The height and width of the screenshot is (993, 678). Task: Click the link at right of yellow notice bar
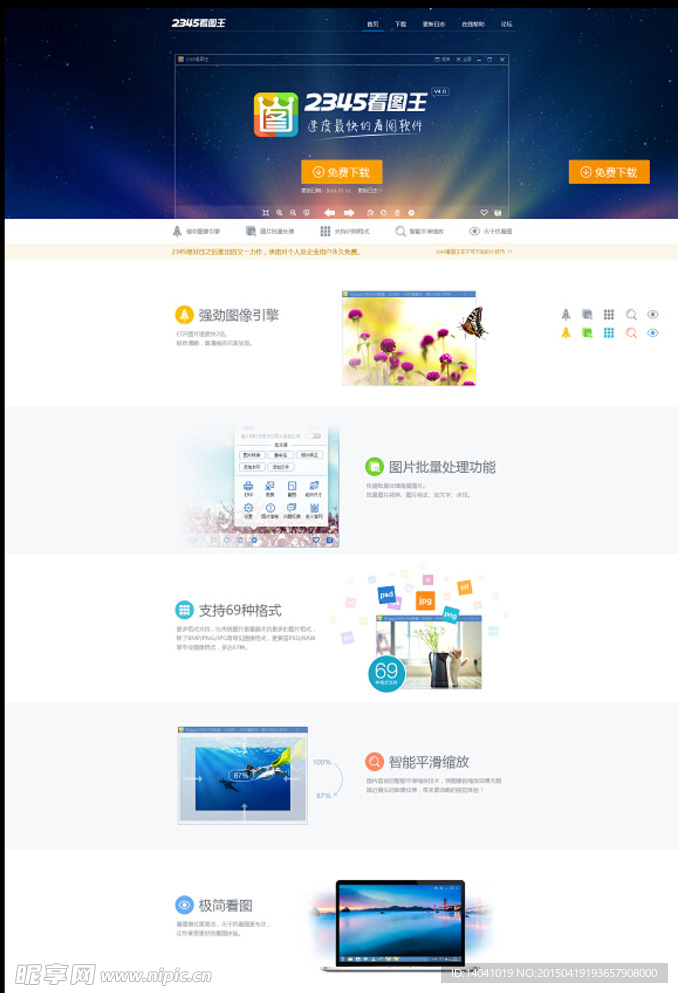(x=473, y=252)
